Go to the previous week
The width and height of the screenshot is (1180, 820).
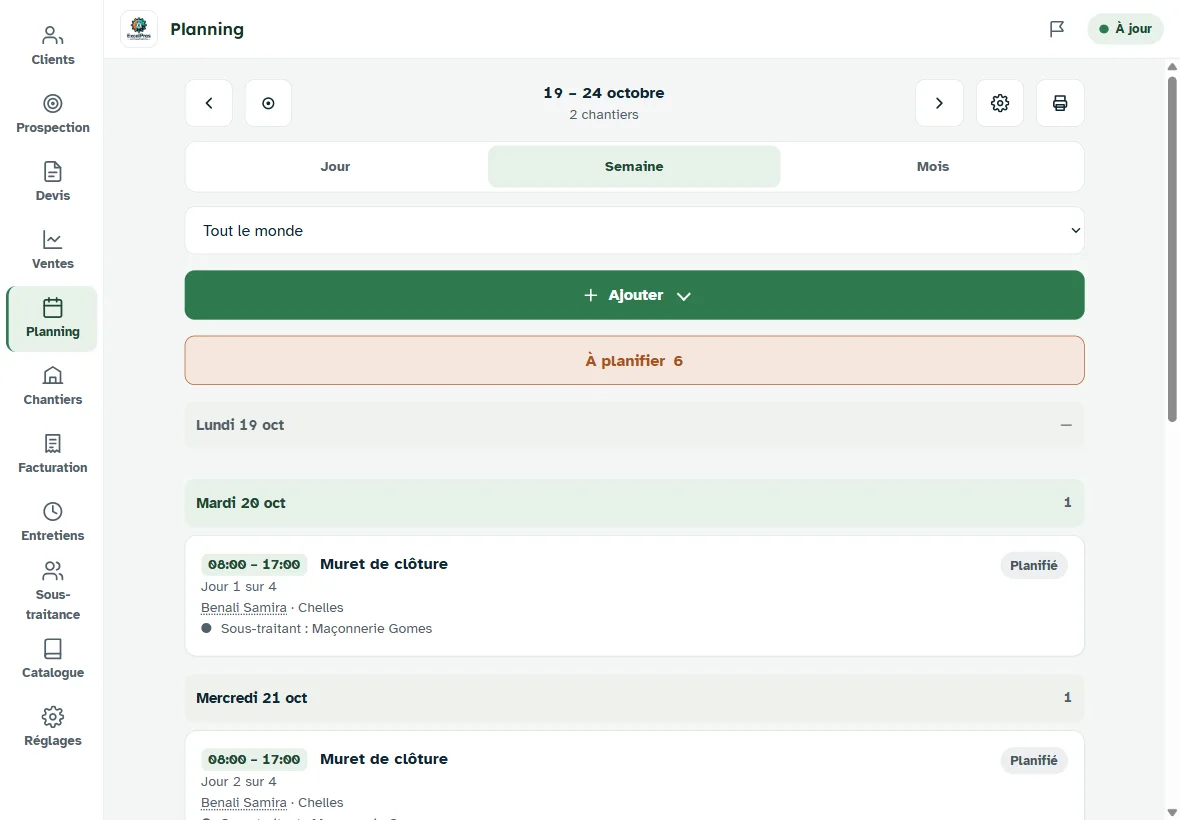pyautogui.click(x=209, y=103)
